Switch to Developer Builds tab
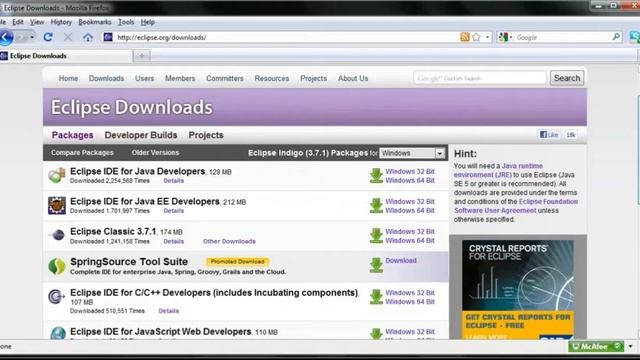The image size is (640, 360). [141, 135]
